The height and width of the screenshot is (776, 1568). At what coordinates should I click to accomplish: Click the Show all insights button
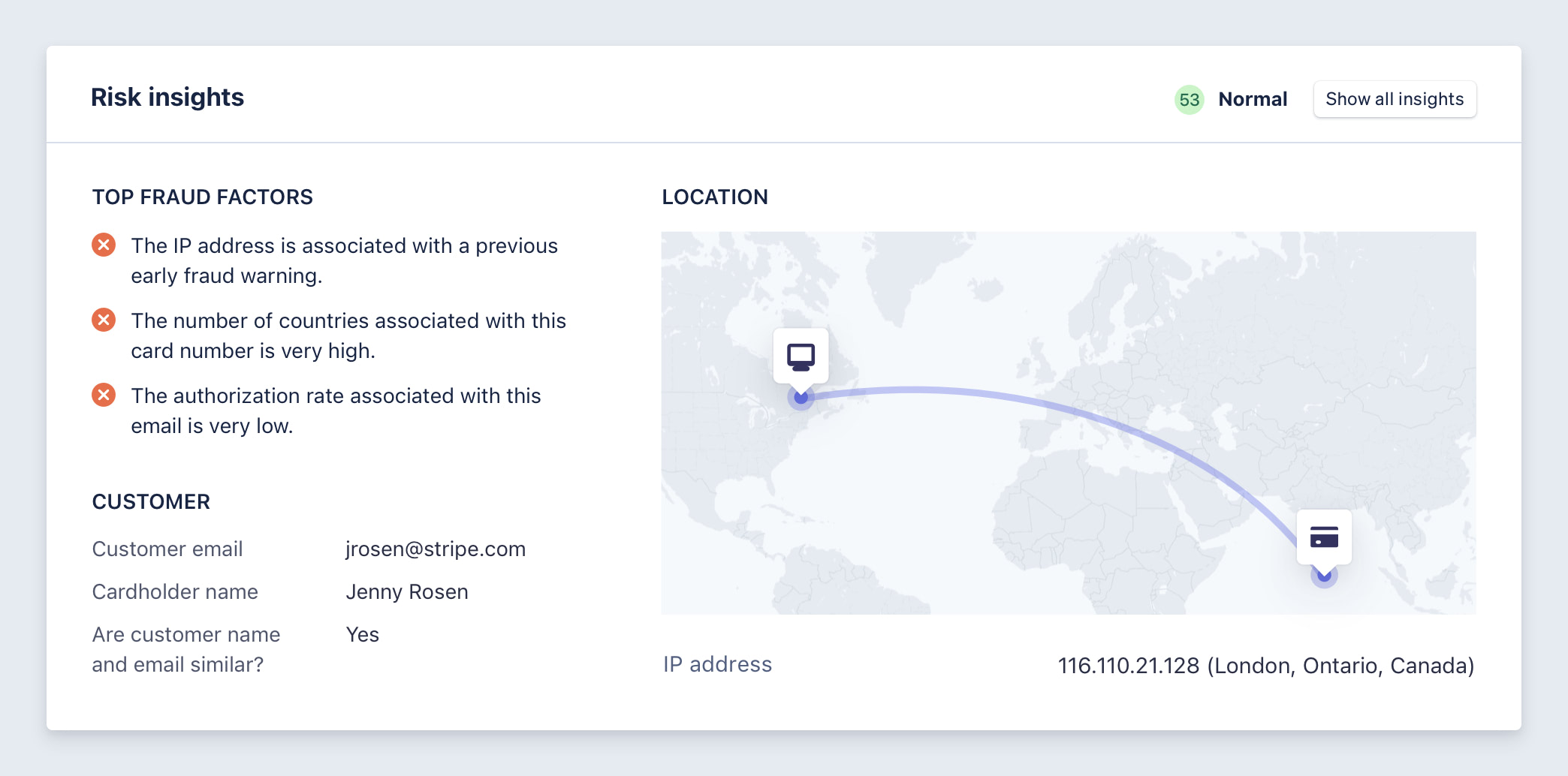(1395, 99)
